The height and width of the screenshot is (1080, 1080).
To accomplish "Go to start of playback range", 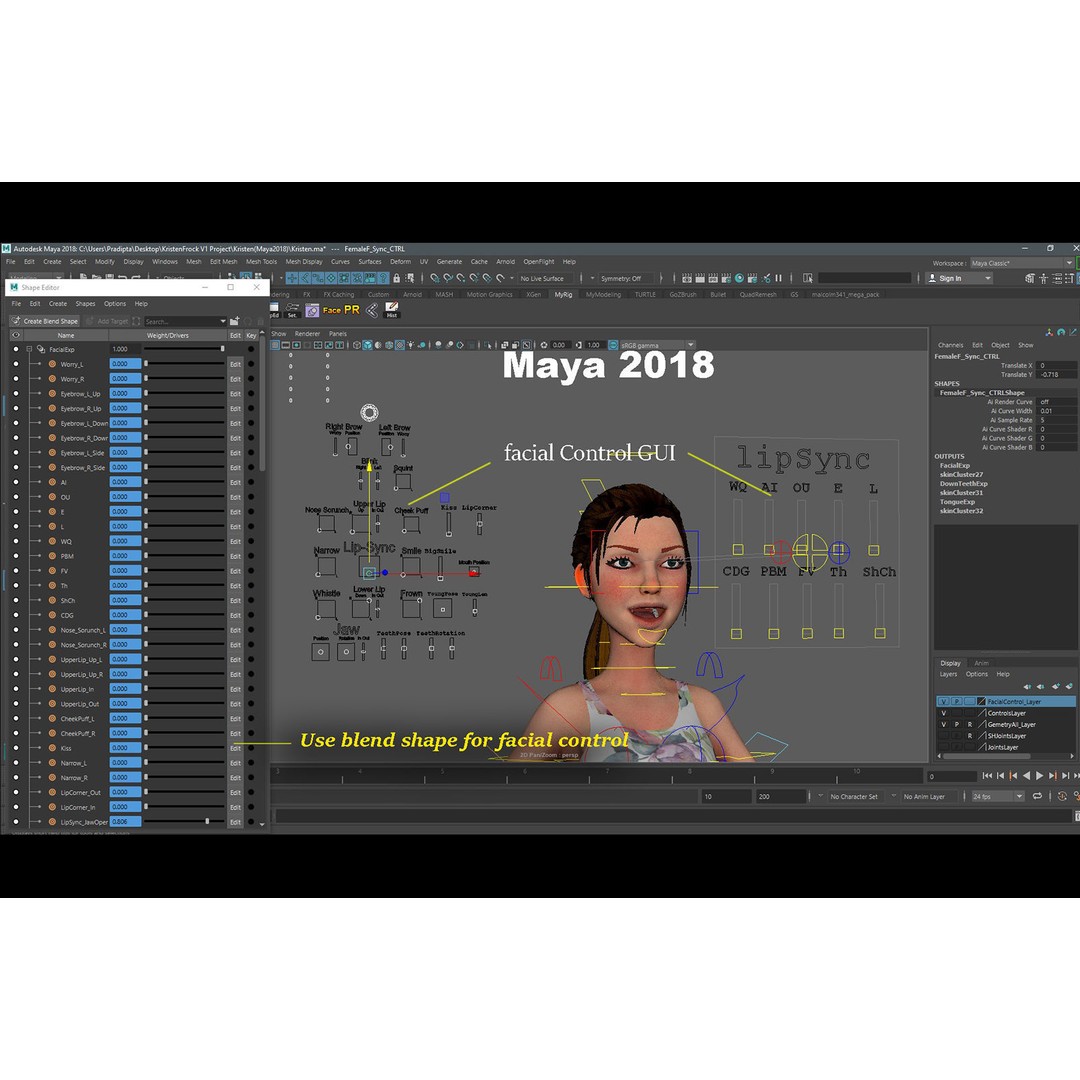I will tap(987, 776).
